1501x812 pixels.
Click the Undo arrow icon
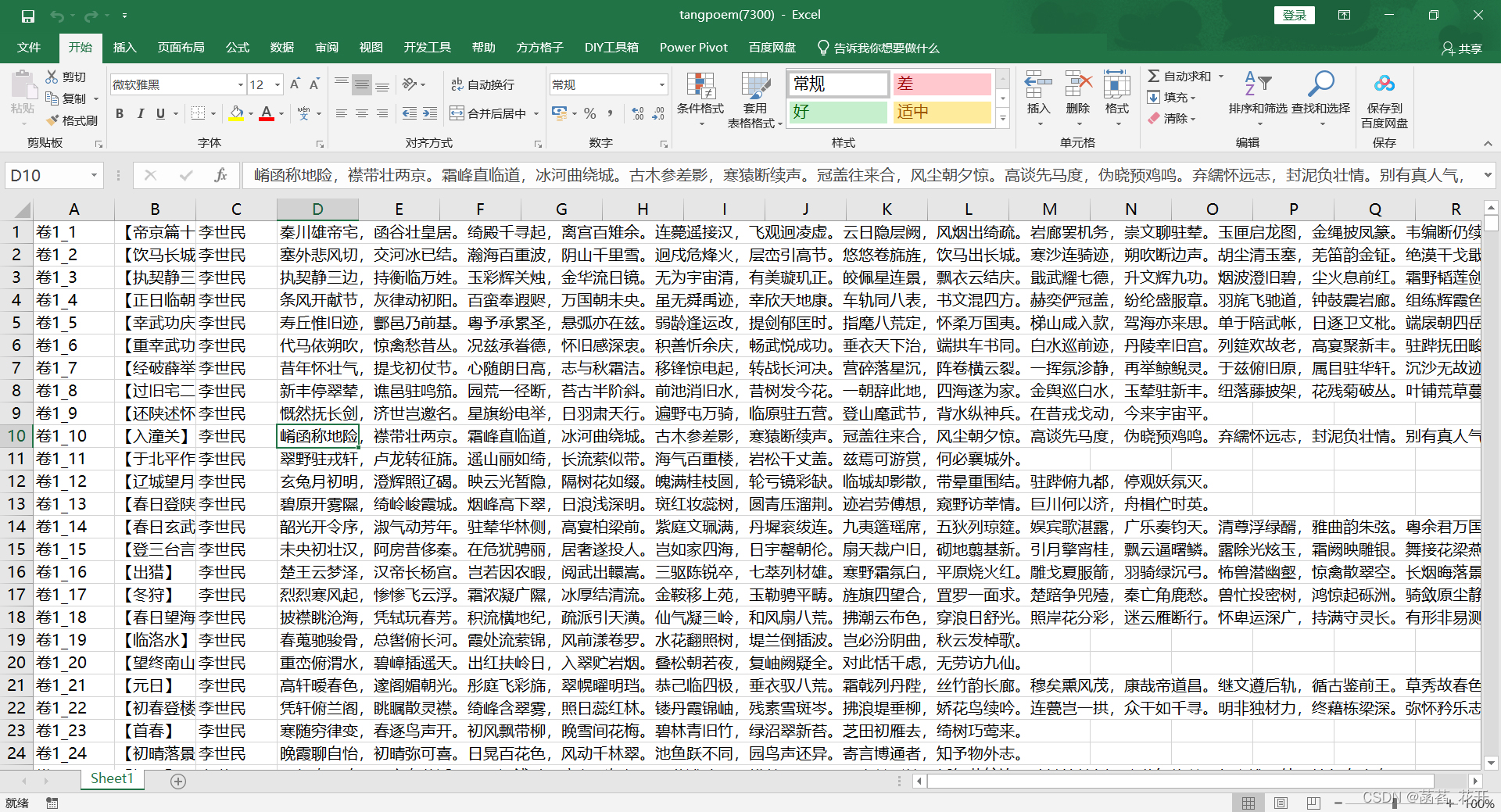click(x=57, y=16)
